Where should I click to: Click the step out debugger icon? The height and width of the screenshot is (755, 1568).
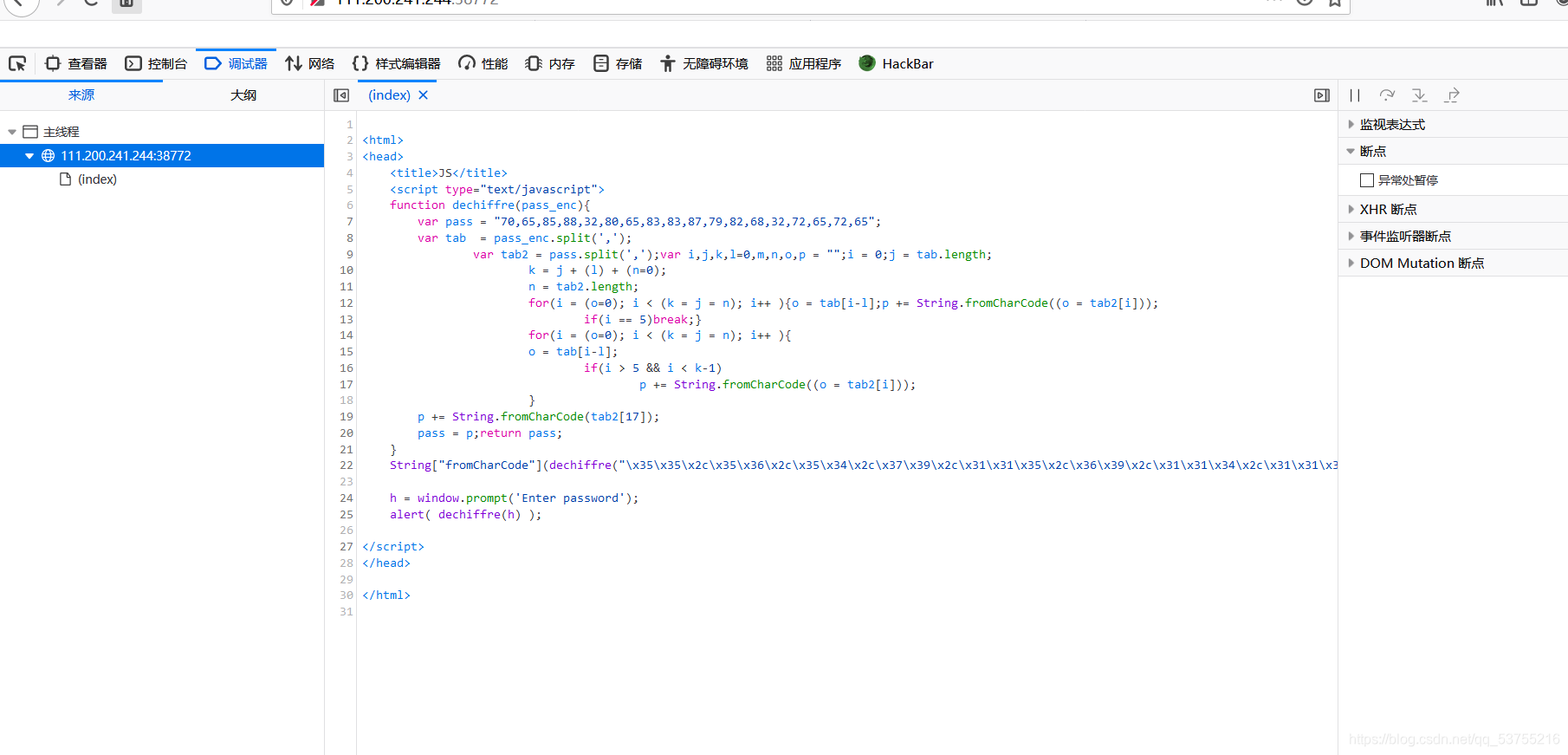(1452, 95)
